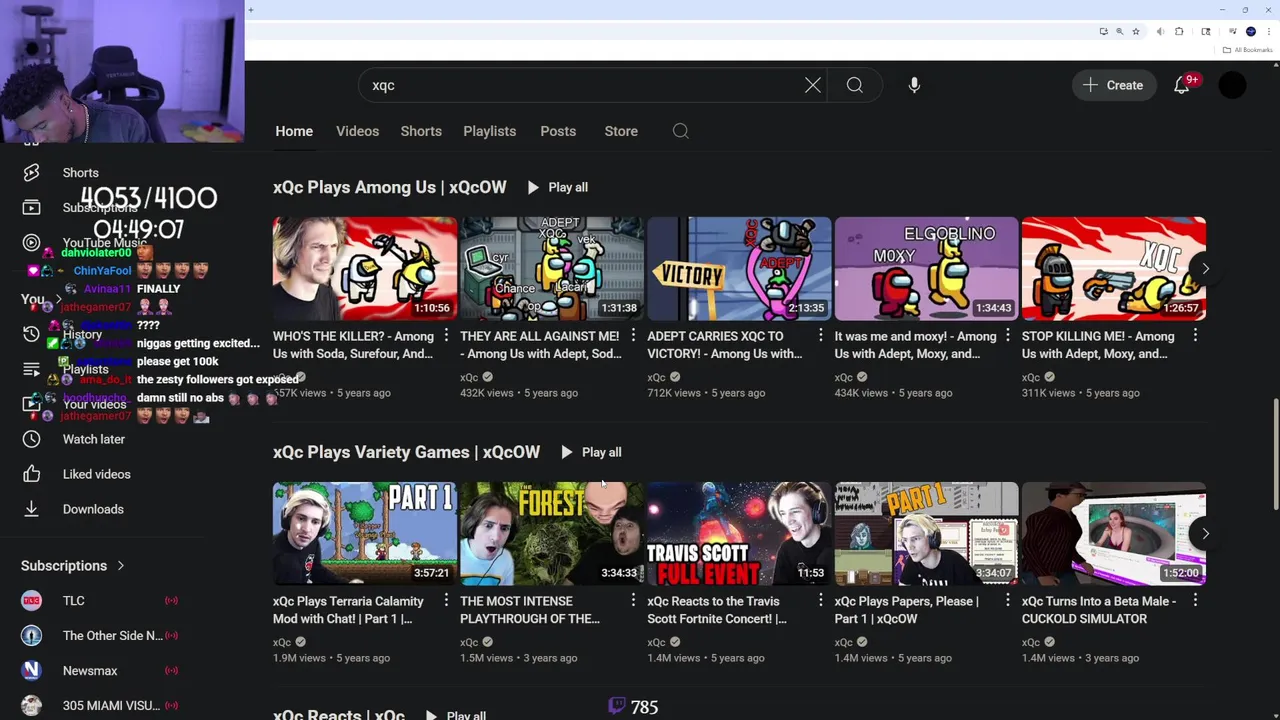Open xQc channel under ADEPT CARRIES video
This screenshot has height=720, width=1280.
pos(656,377)
